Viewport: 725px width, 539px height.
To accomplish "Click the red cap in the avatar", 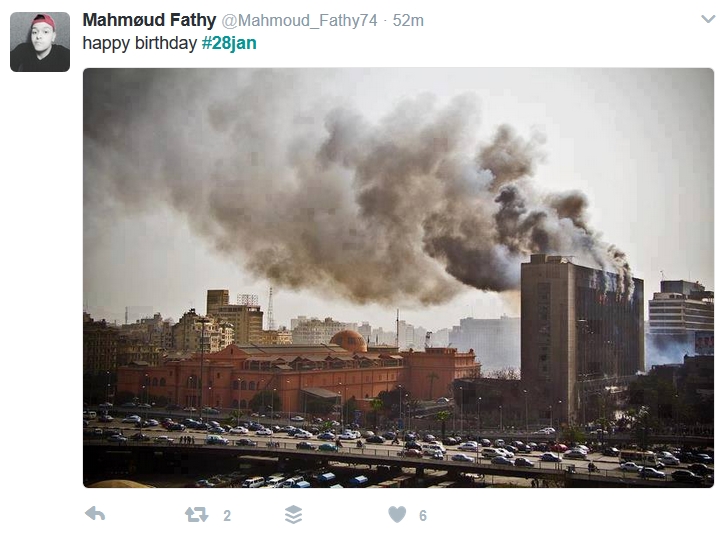I will pyautogui.click(x=44, y=21).
